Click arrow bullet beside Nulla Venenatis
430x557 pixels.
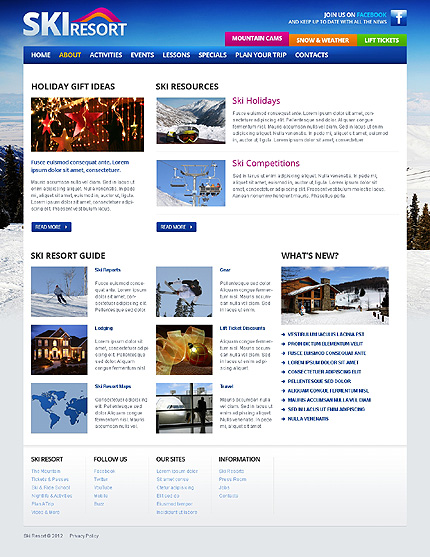point(283,419)
